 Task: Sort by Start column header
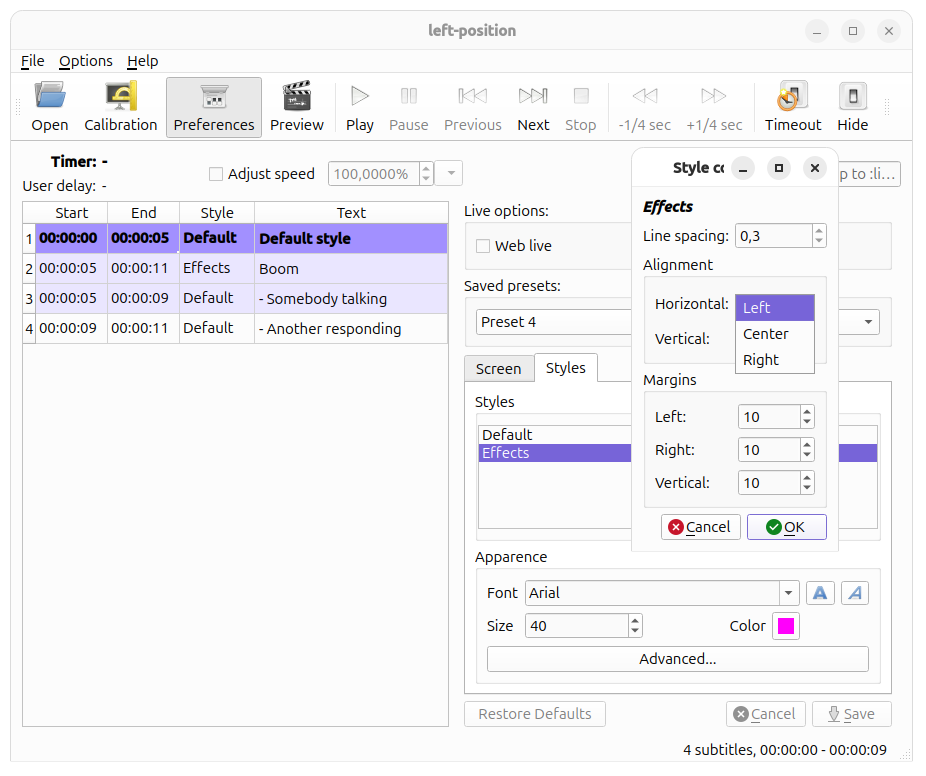pos(71,213)
